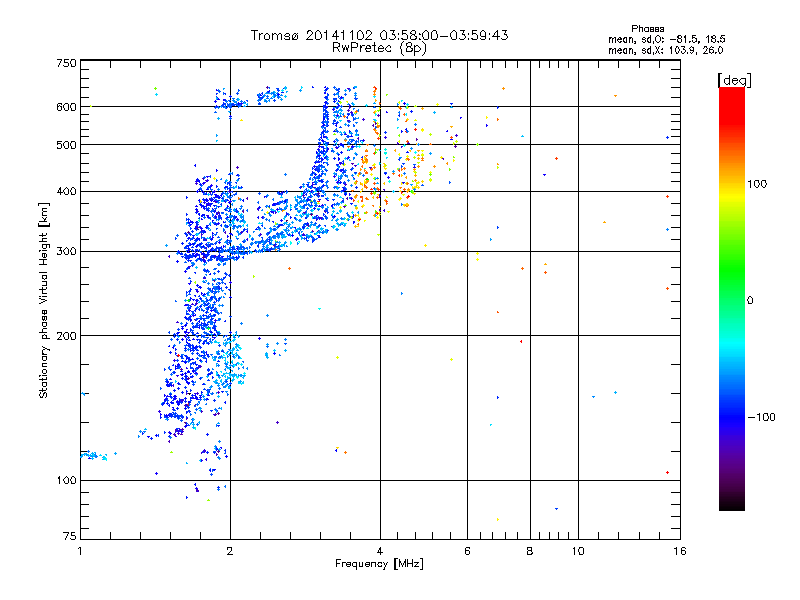This screenshot has height=600, width=800.
Task: Click the y-axis label 'Stationary phase Virtual Height [km]'
Action: [x=43, y=300]
